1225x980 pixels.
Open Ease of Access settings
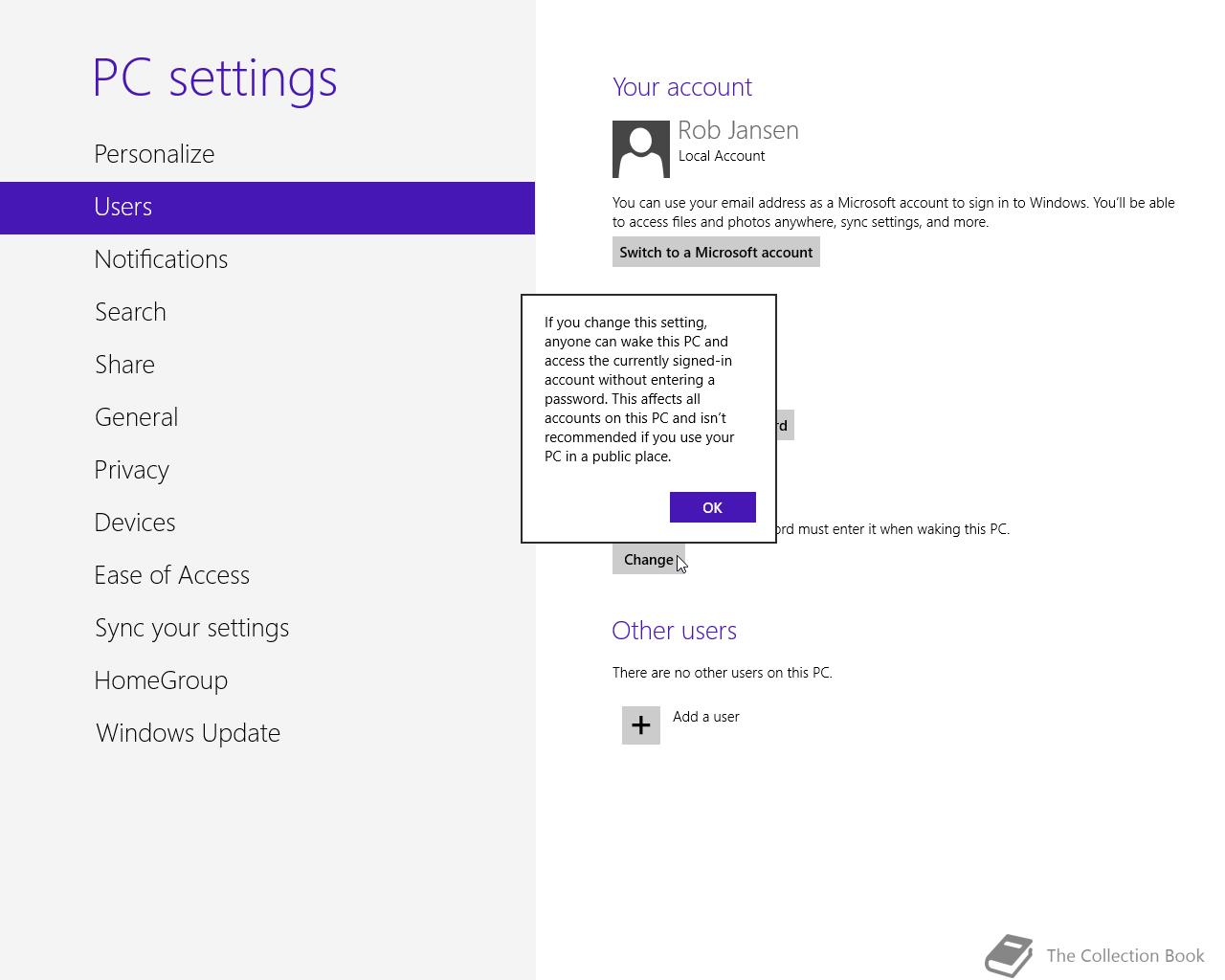pos(267,575)
